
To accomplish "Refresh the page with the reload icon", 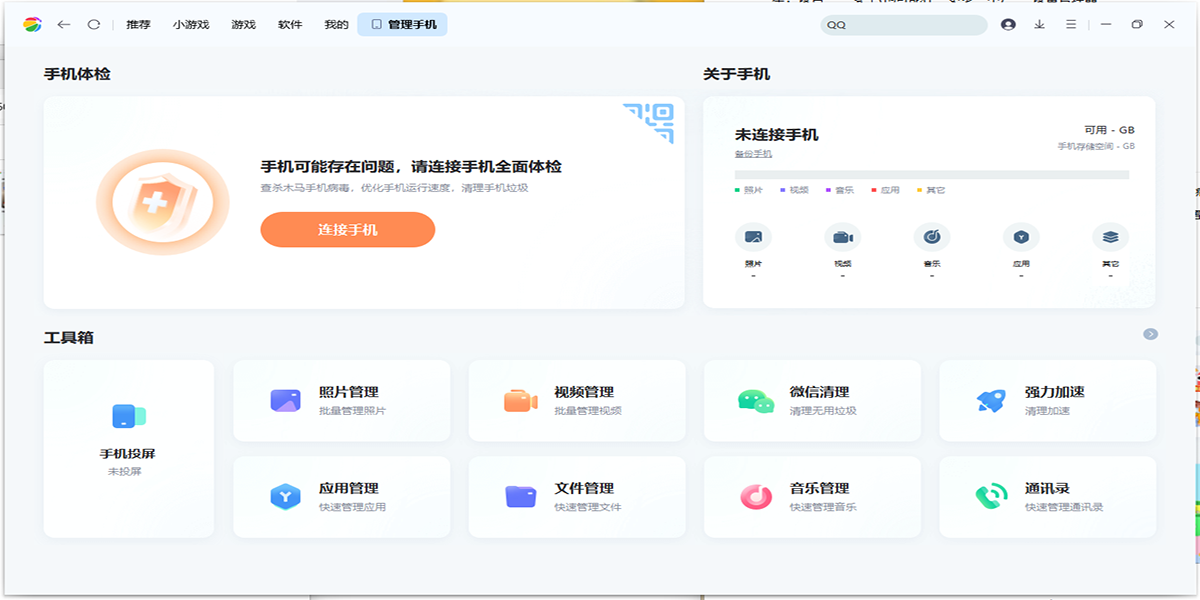I will (94, 24).
